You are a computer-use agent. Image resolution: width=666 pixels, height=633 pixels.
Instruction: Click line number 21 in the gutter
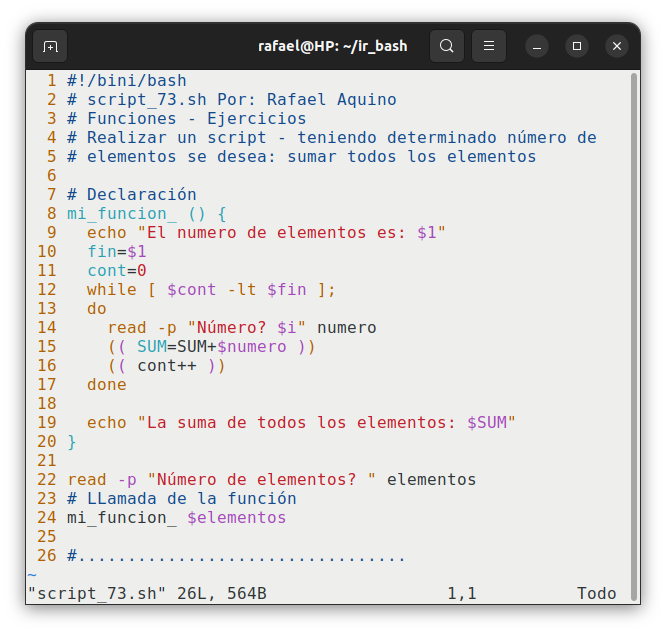click(x=47, y=461)
